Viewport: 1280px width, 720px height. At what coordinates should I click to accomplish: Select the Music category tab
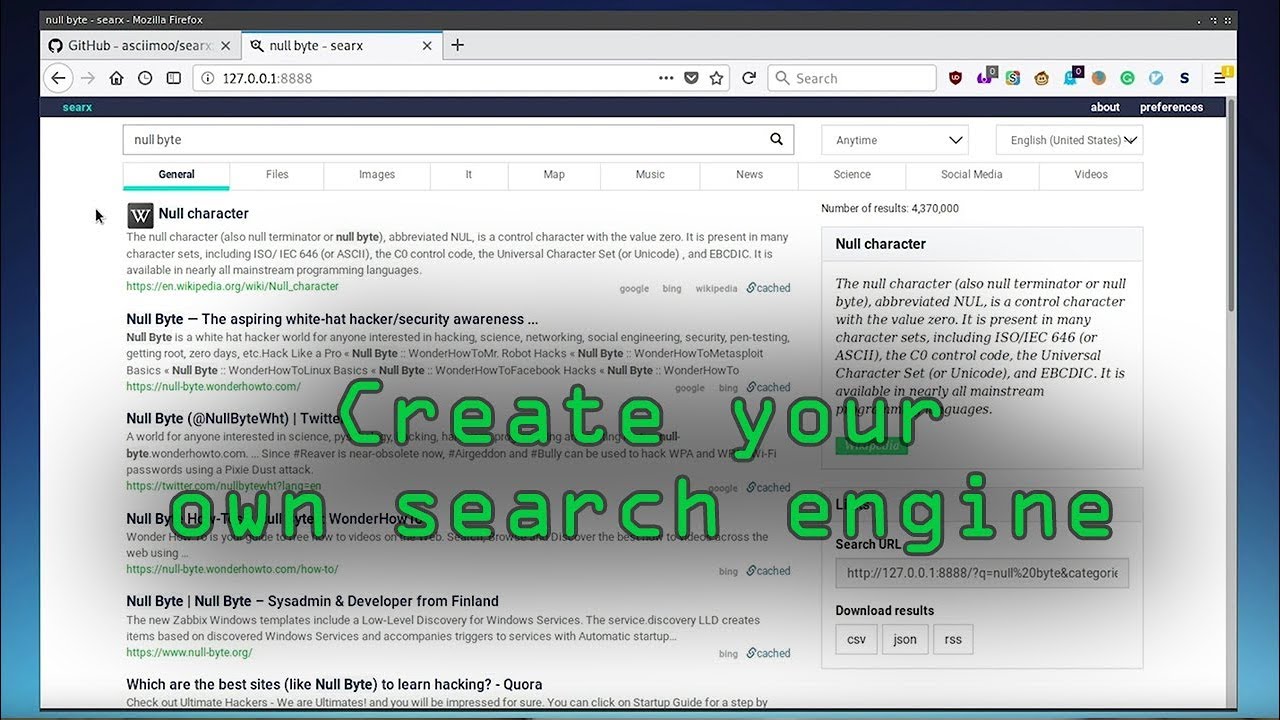(x=650, y=175)
